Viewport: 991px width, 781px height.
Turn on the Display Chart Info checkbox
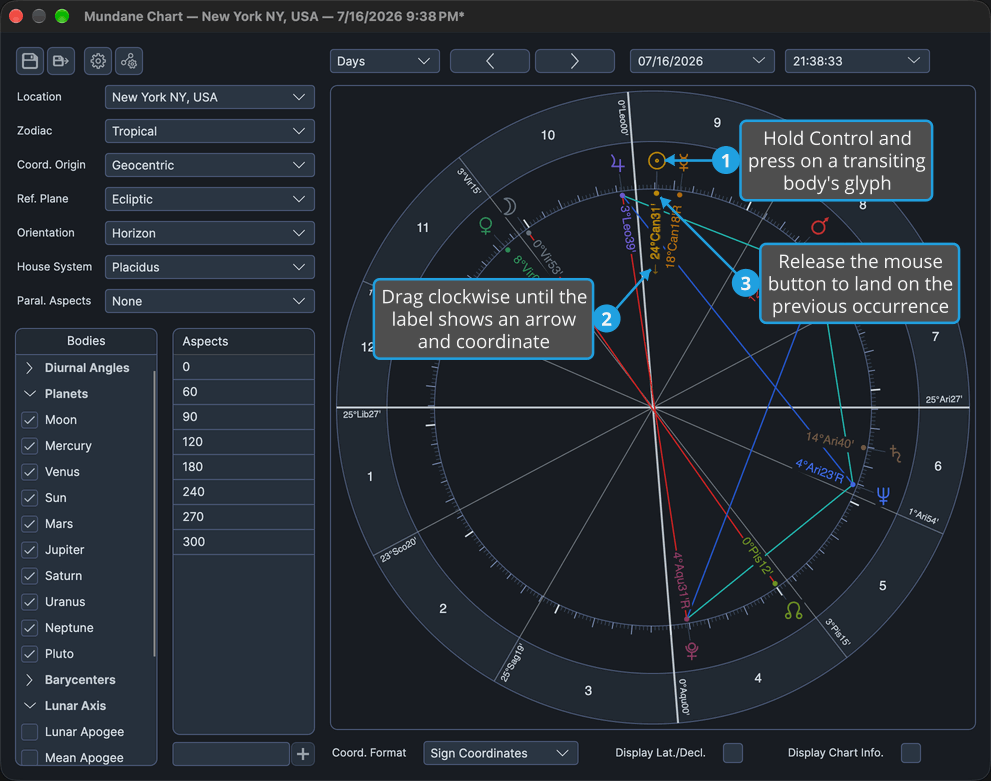click(911, 753)
